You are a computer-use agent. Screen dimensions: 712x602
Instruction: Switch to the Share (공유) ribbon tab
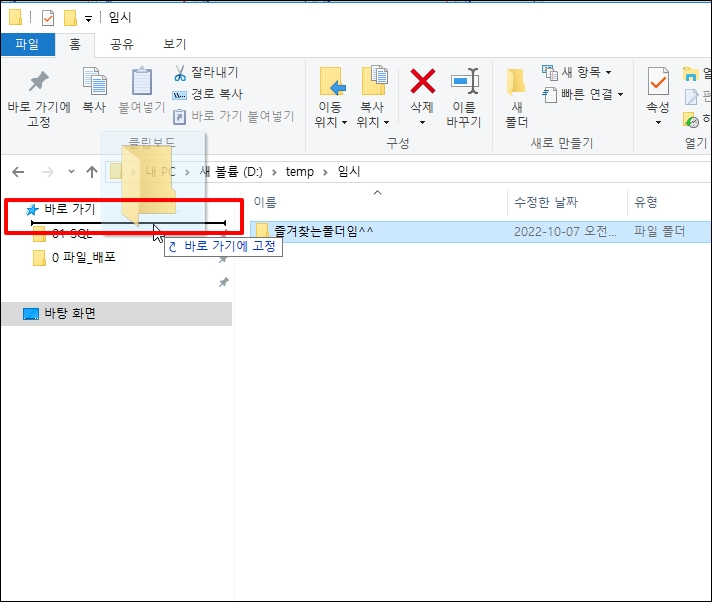pos(122,44)
